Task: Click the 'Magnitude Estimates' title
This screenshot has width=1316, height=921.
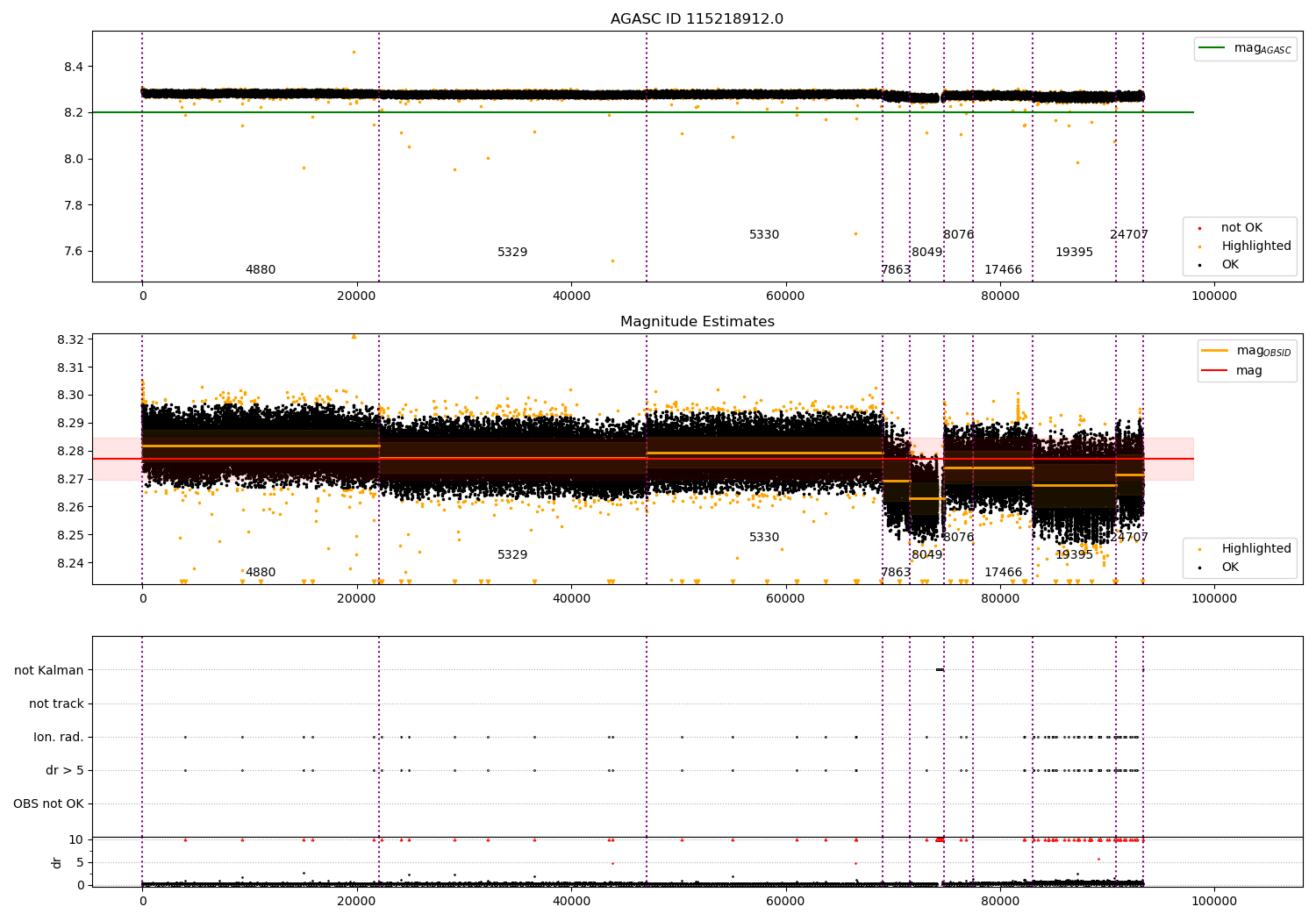Action: point(697,322)
